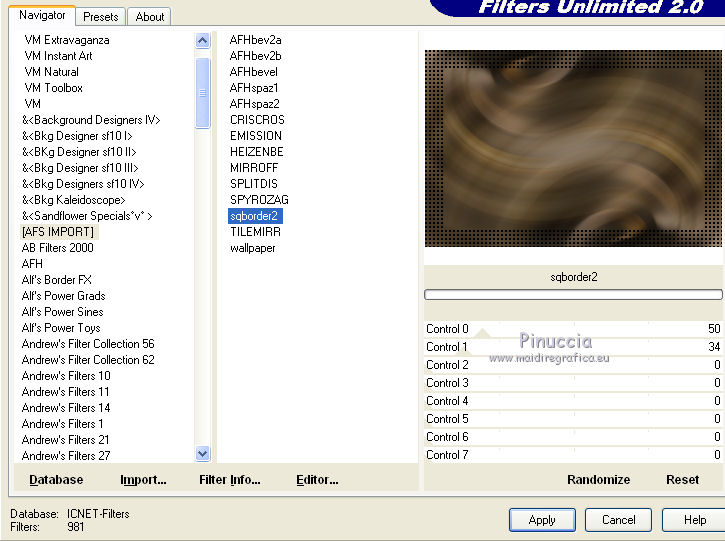Select VM Instant Art category
The height and width of the screenshot is (541, 725).
click(58, 56)
